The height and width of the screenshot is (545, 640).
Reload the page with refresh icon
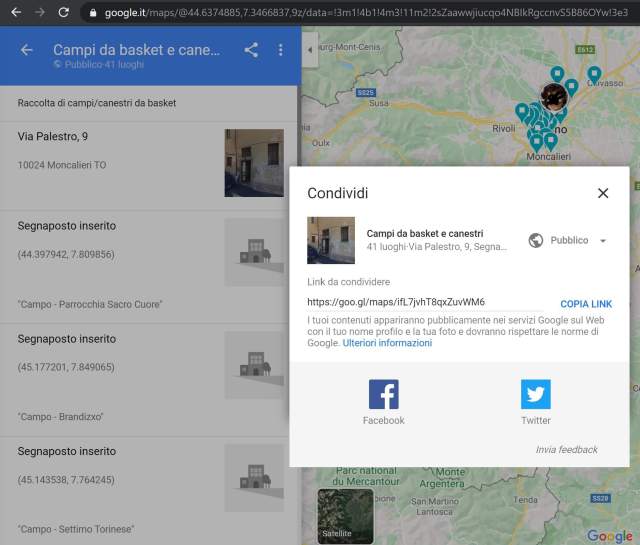(x=63, y=13)
